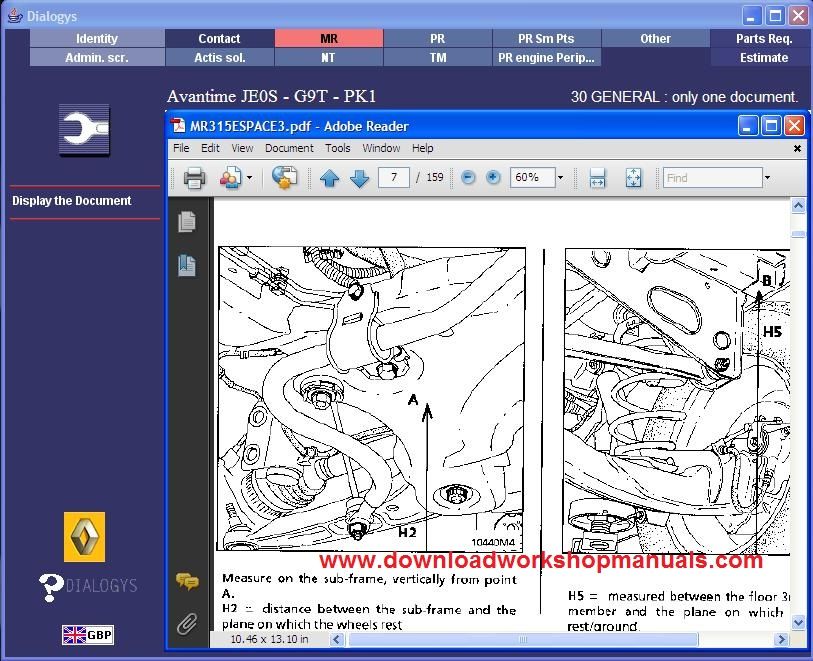This screenshot has width=813, height=661.
Task: Click the Dialogys Java title bar icon
Action: point(15,16)
